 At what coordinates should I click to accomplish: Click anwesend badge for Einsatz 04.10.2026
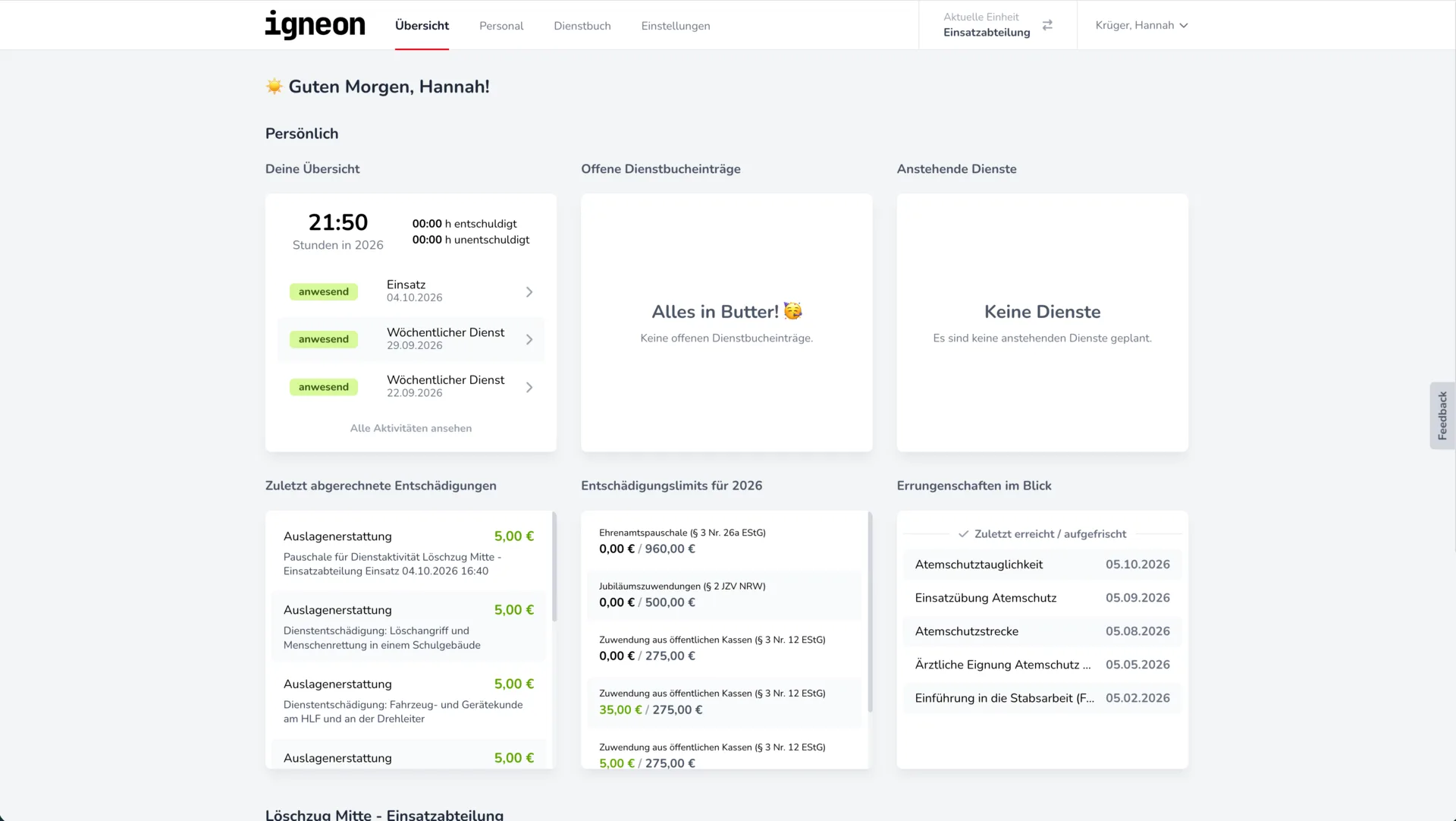(324, 292)
